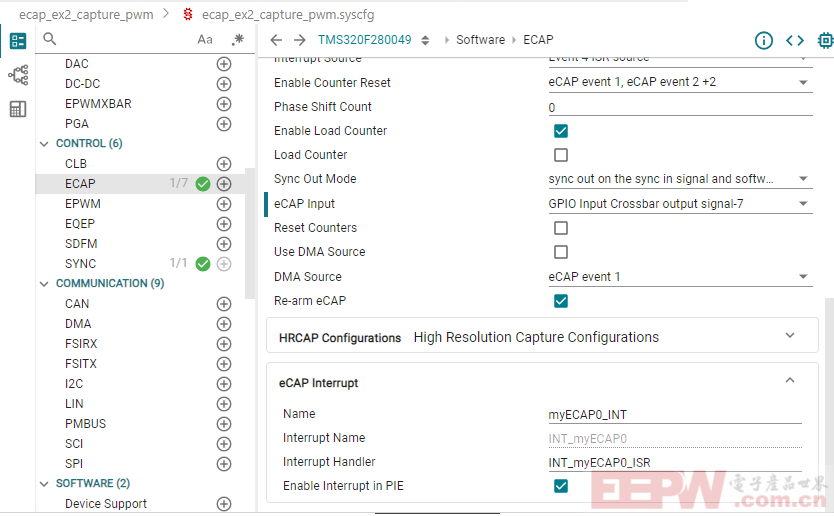
Task: Select Device Support in tree
Action: pyautogui.click(x=105, y=504)
